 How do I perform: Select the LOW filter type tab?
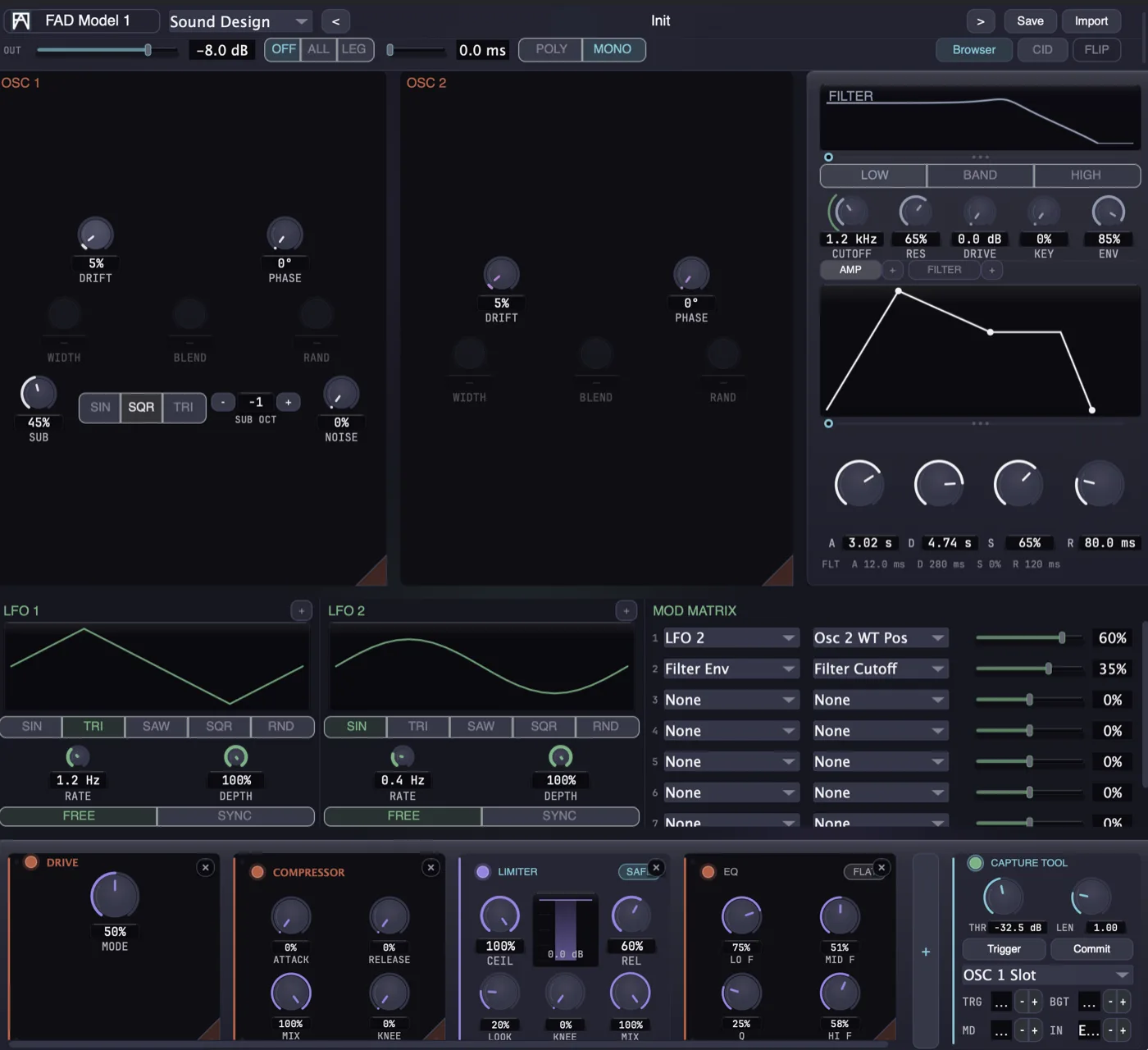tap(874, 176)
